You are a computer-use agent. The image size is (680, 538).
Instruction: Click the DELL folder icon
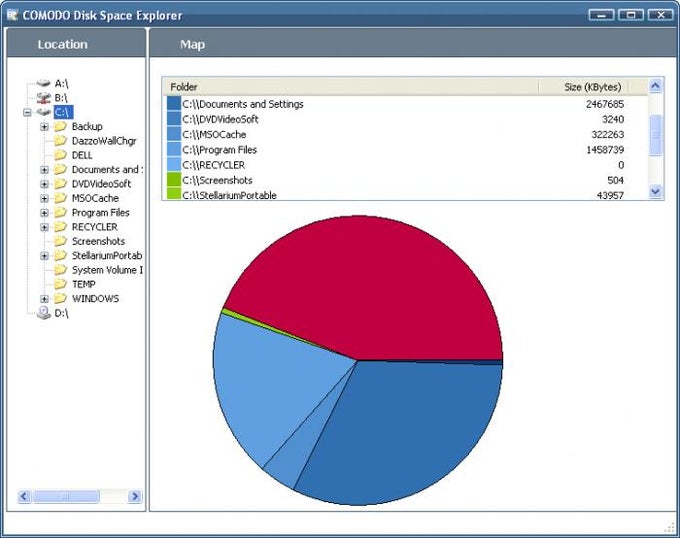pyautogui.click(x=60, y=155)
